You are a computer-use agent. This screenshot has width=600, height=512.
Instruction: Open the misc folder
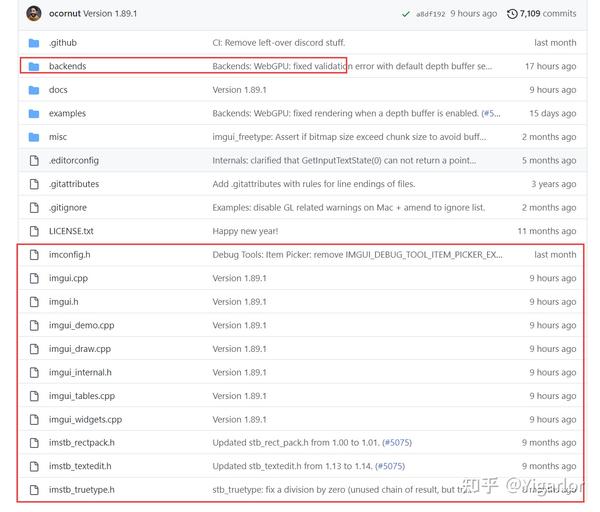58,137
